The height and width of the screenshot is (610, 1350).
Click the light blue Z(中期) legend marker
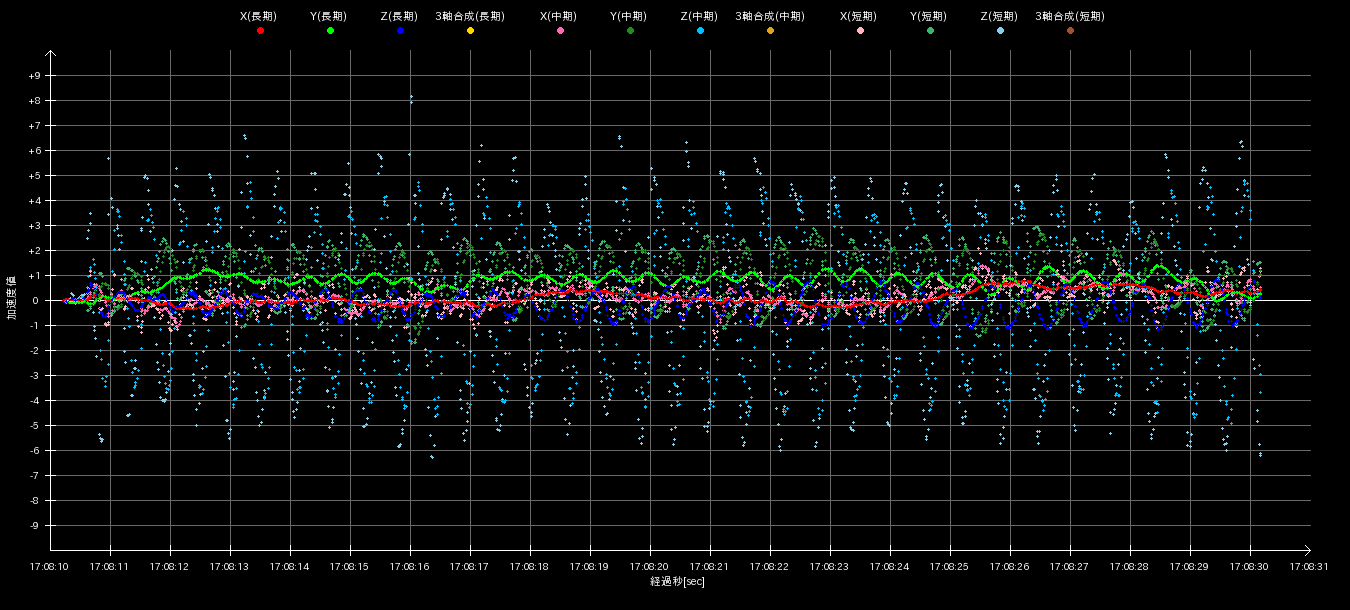coord(700,31)
